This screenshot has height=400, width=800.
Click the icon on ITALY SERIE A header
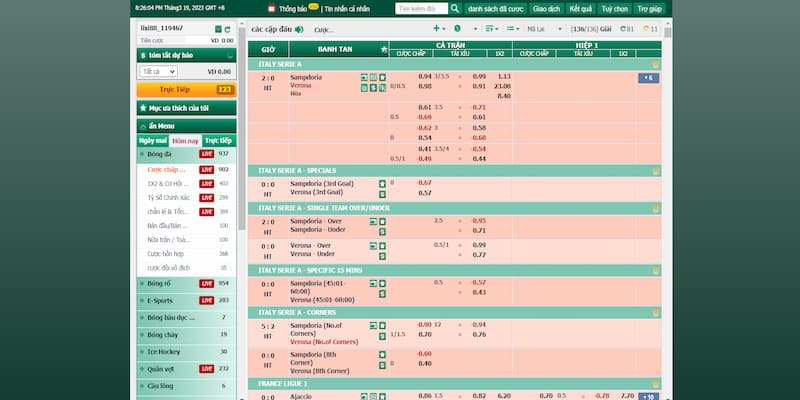coord(656,65)
